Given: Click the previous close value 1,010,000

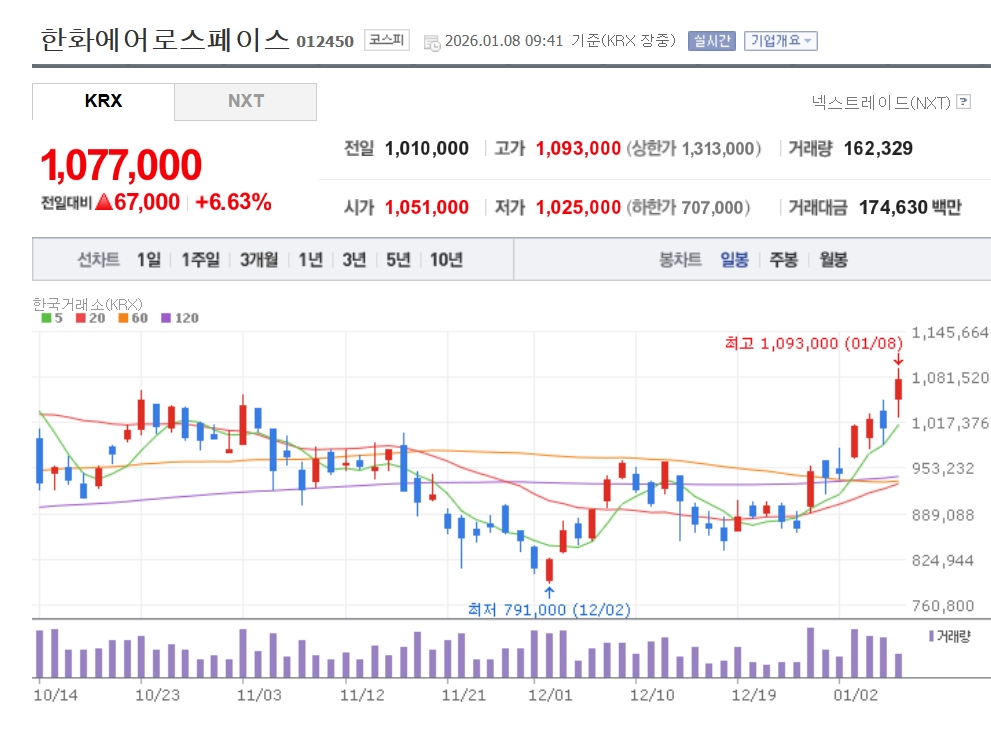Looking at the screenshot, I should (427, 148).
